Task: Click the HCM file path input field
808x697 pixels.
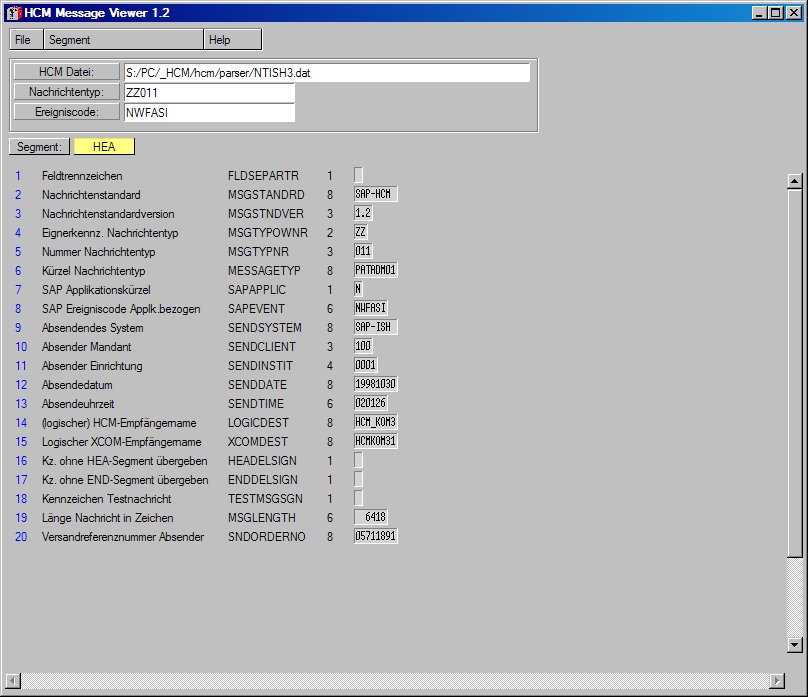Action: coord(326,73)
